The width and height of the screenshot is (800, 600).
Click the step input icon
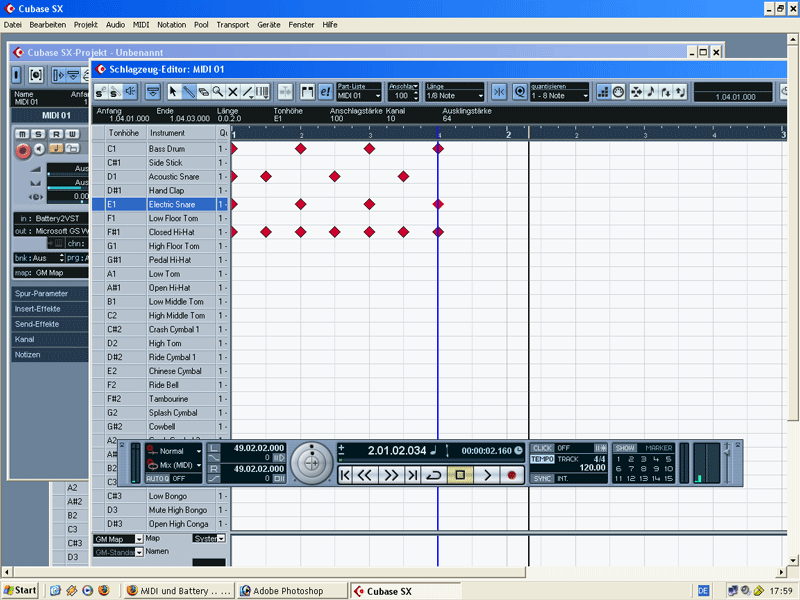point(603,92)
